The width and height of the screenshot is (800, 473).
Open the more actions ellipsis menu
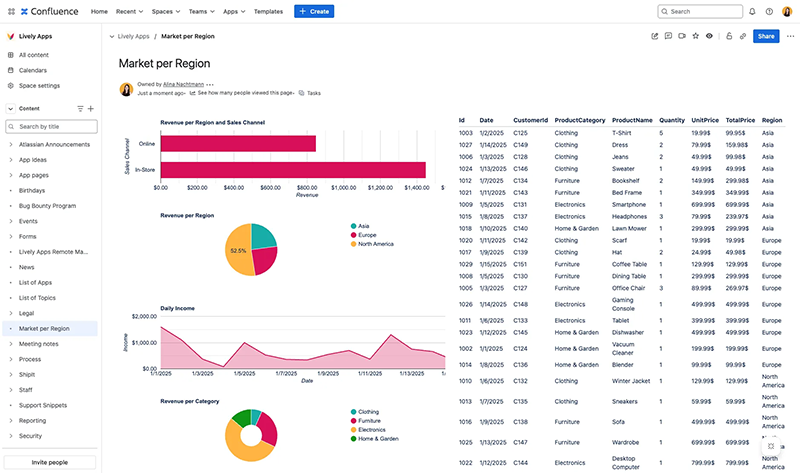[790, 36]
